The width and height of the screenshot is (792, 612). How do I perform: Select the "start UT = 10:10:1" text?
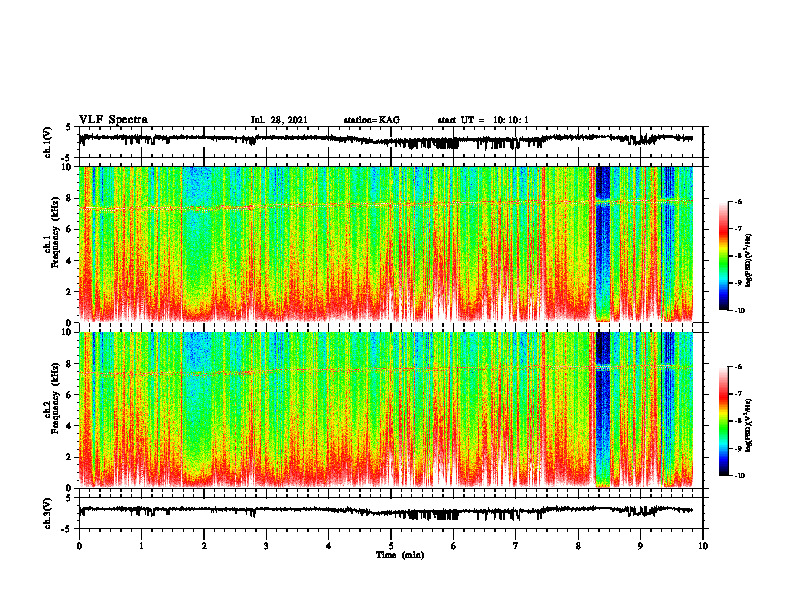click(483, 120)
